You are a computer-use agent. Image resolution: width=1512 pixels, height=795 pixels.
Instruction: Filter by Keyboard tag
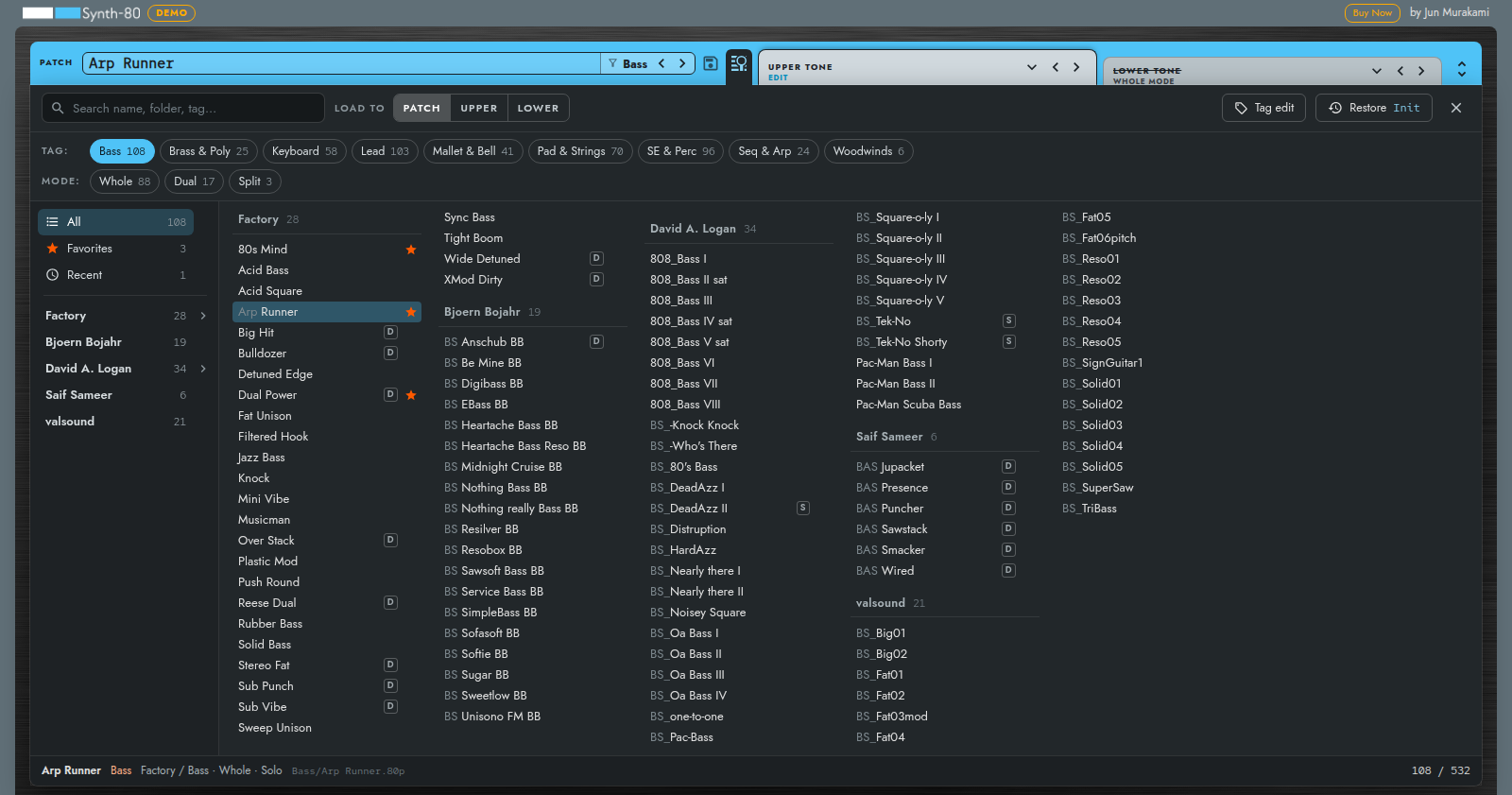(304, 151)
